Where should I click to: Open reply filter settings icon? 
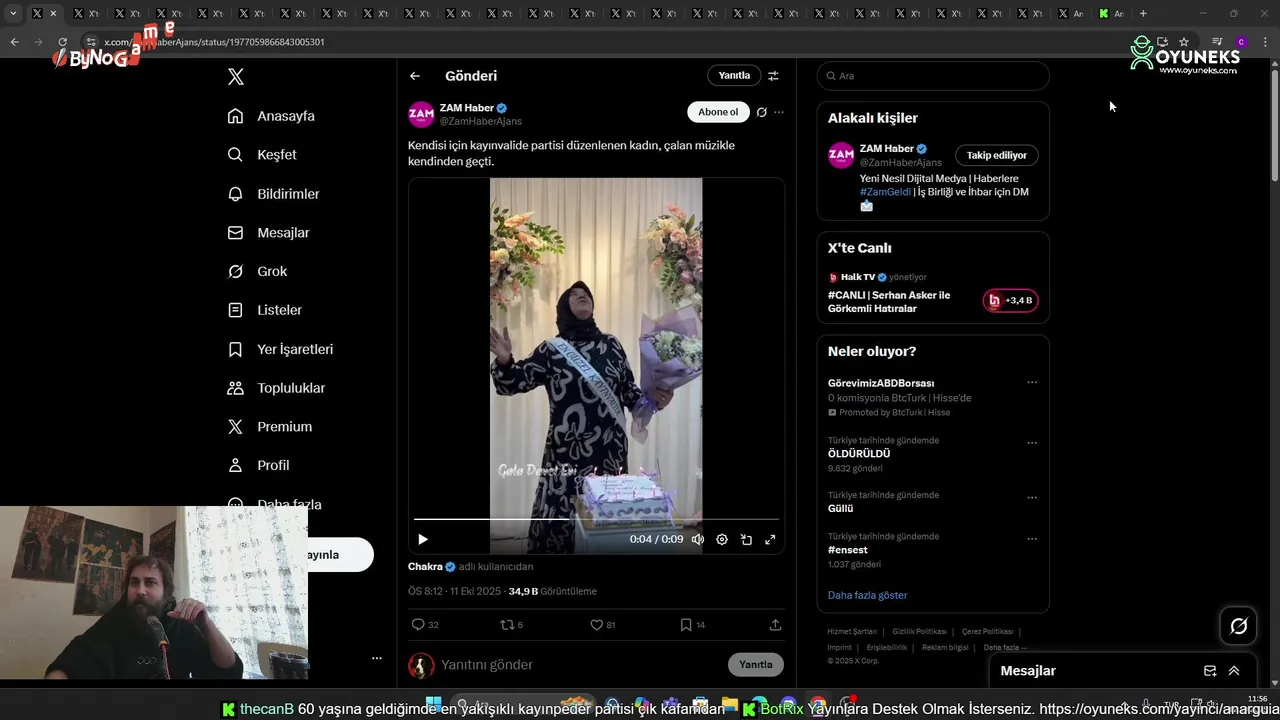[x=773, y=76]
